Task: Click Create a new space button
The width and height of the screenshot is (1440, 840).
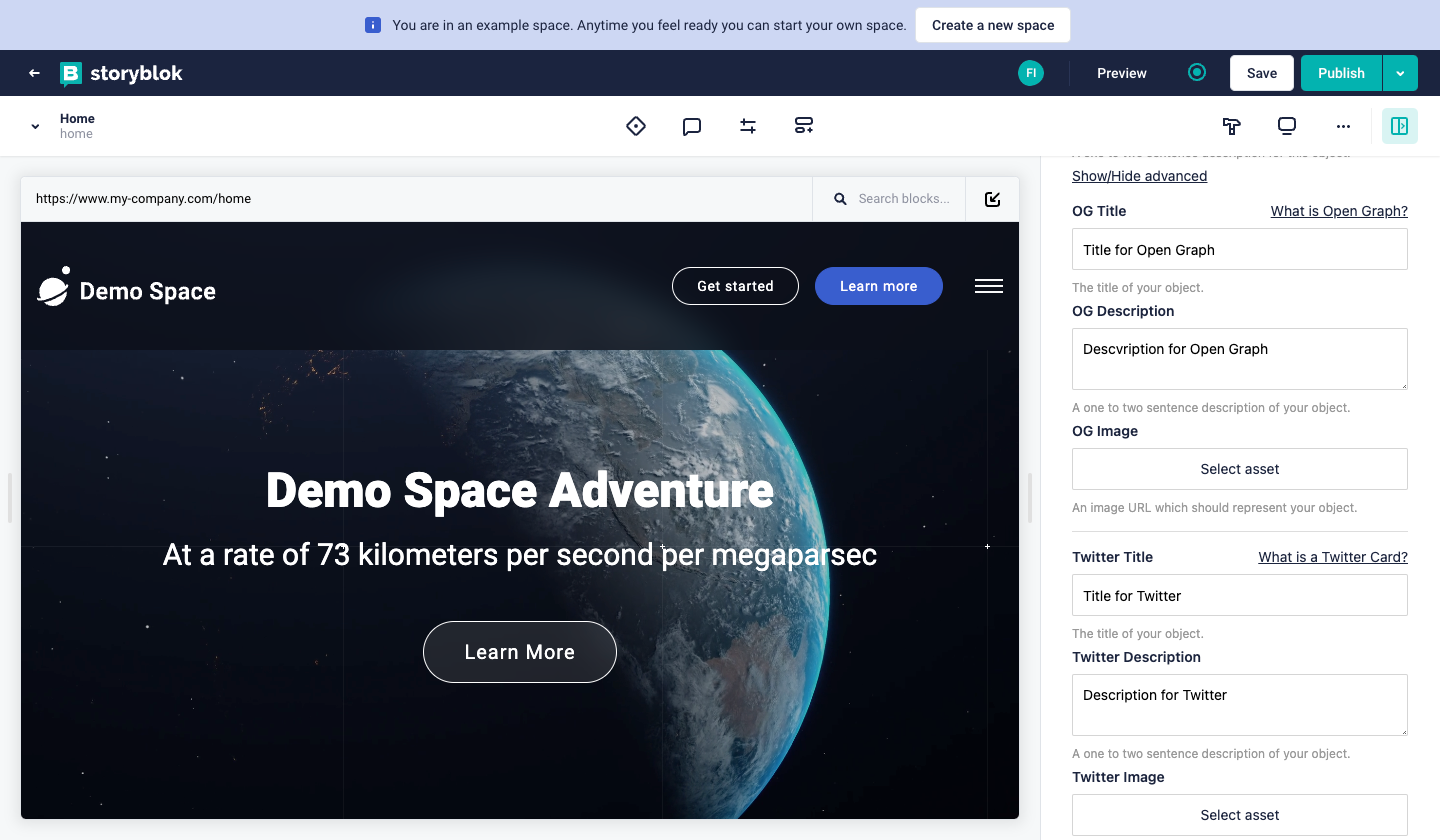Action: 993,25
